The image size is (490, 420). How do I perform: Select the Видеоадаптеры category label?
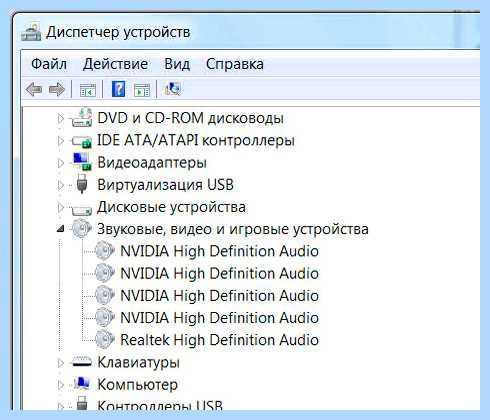coord(152,163)
